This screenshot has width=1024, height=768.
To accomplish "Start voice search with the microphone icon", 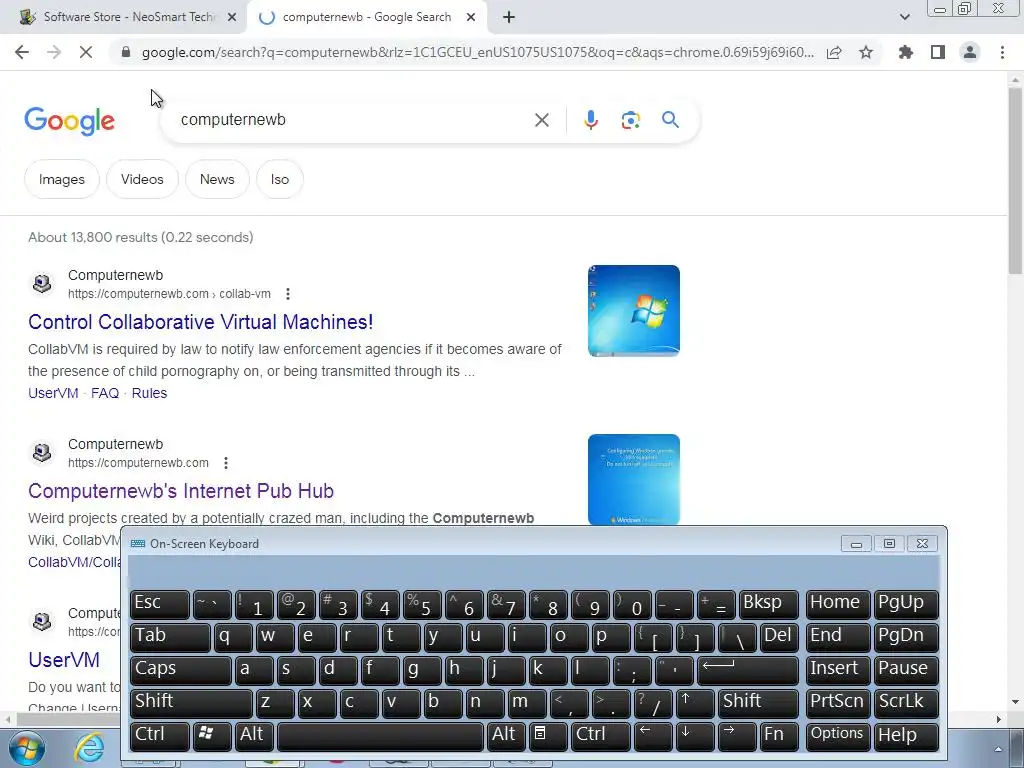I will [x=590, y=120].
